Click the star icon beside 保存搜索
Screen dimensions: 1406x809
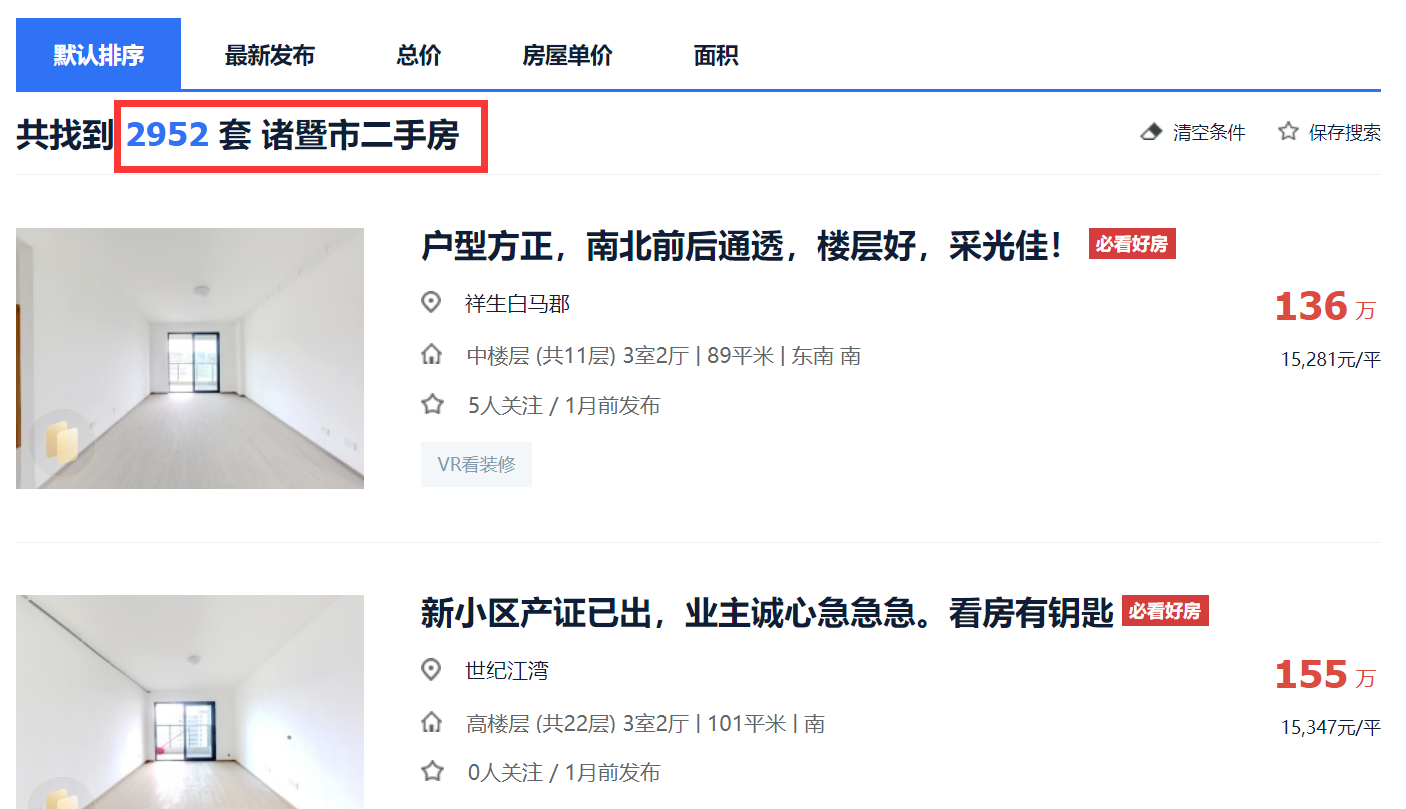click(1288, 131)
